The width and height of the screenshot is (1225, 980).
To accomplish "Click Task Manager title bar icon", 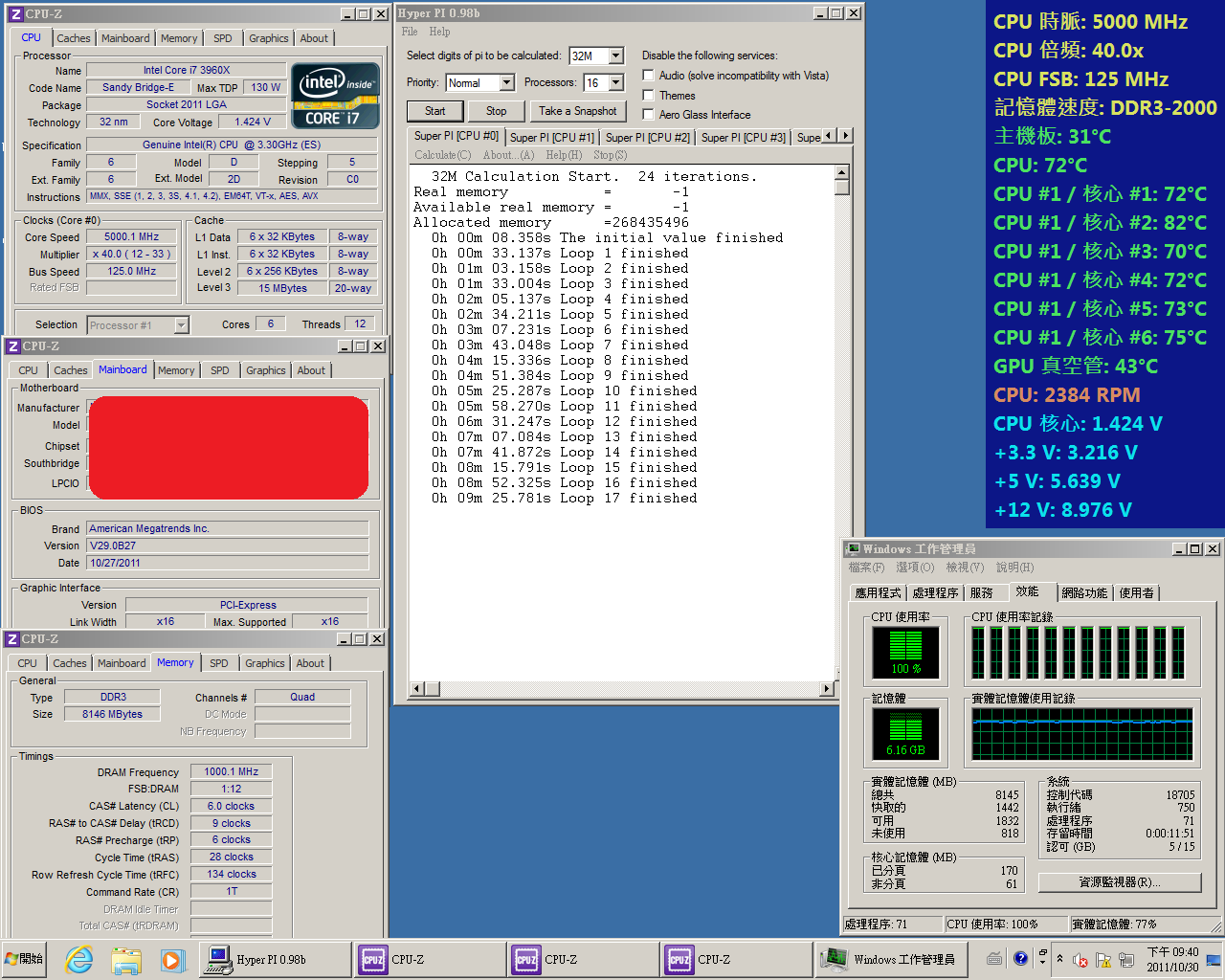I will 853,549.
